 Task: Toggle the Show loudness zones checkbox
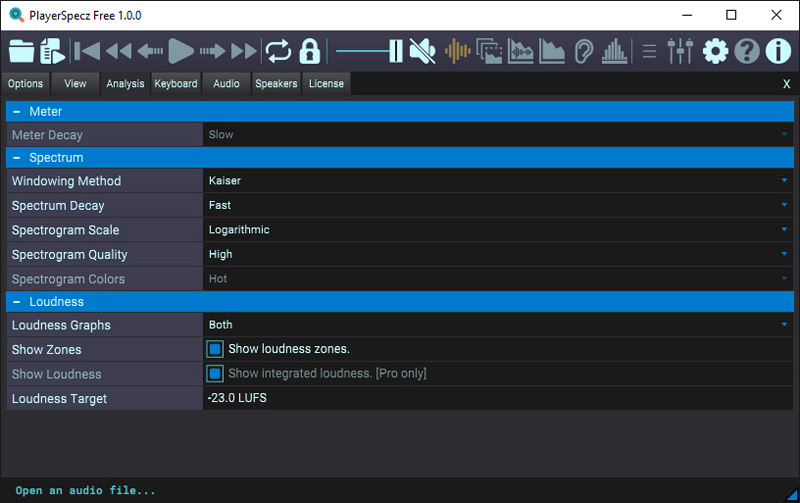[214, 349]
